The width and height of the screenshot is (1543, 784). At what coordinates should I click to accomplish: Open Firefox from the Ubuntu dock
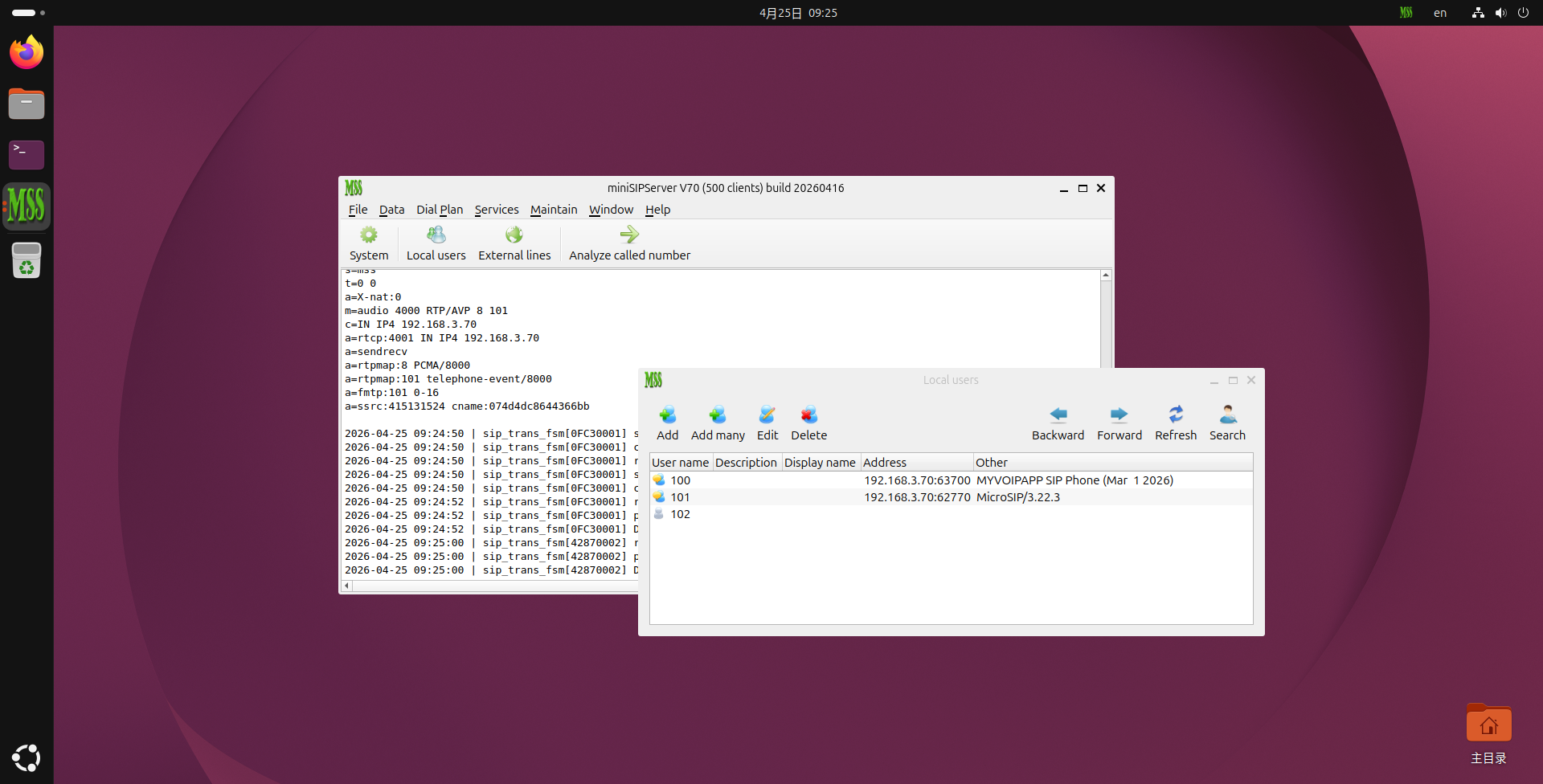coord(27,53)
